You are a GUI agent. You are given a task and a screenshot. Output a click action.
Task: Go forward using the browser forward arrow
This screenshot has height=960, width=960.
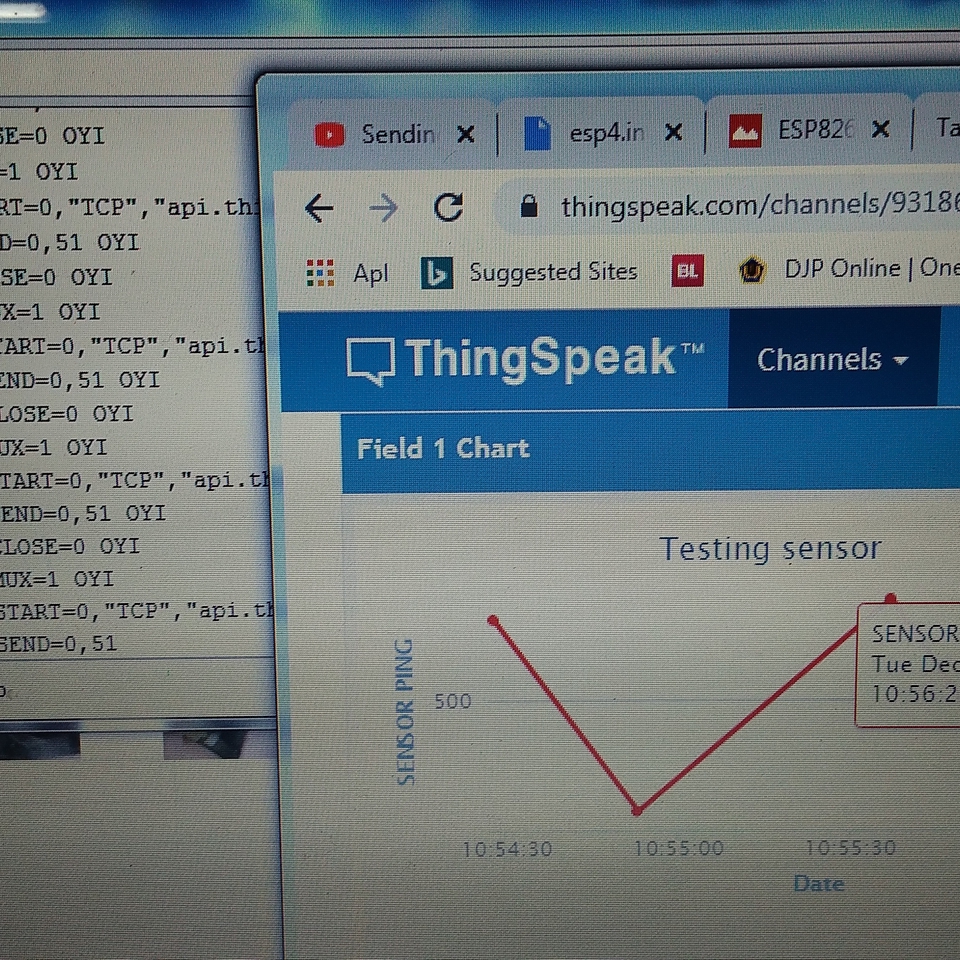tap(384, 208)
